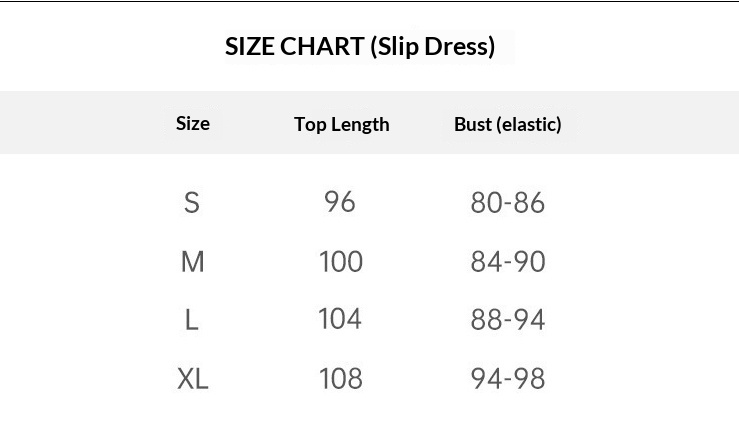Viewport: 739px width, 442px height.
Task: Click the top length value 96
Action: click(x=340, y=202)
